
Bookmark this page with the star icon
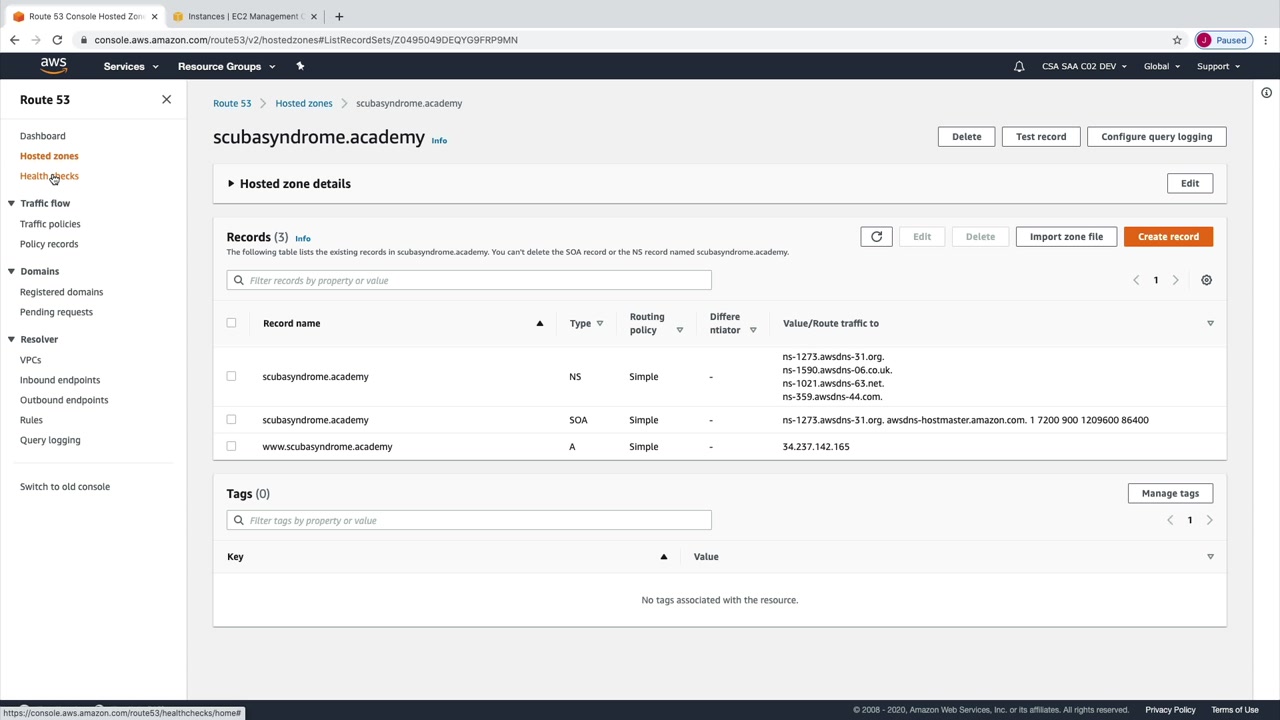[x=1177, y=40]
